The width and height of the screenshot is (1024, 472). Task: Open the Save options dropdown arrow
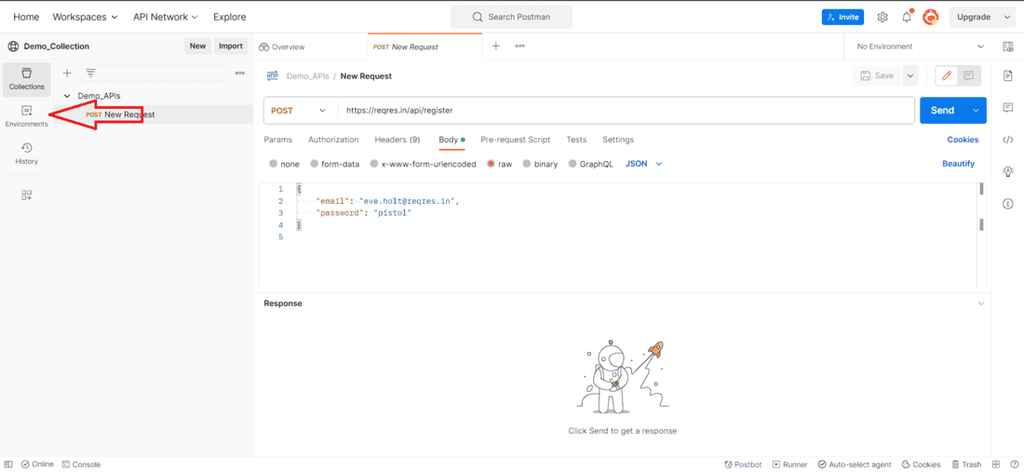tap(910, 76)
